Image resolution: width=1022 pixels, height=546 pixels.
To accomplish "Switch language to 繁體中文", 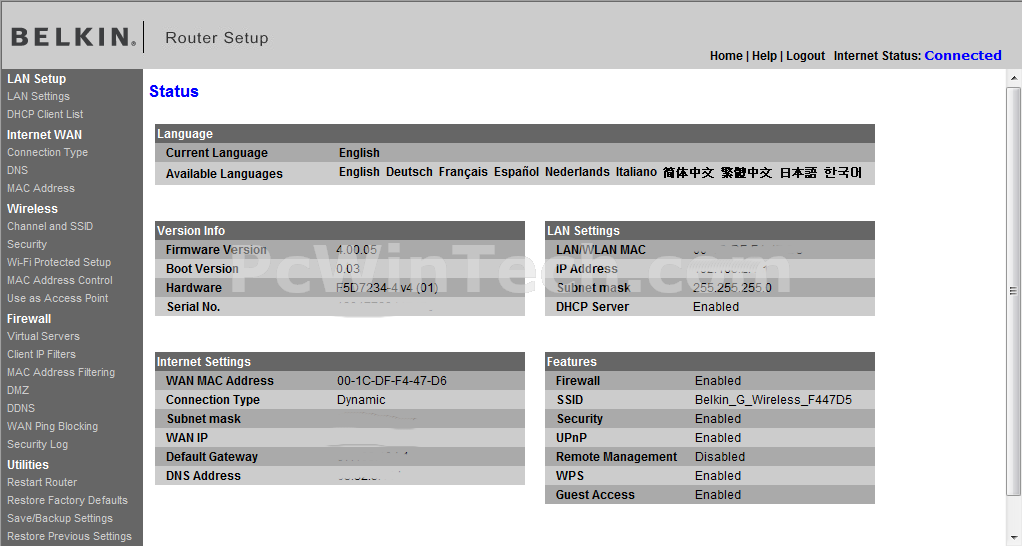I will tap(746, 173).
